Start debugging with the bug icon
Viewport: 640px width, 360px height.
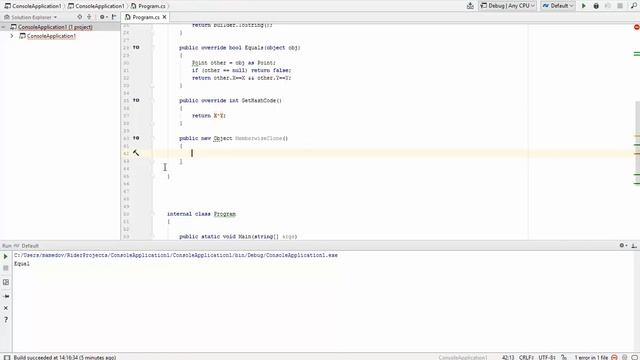(596, 6)
